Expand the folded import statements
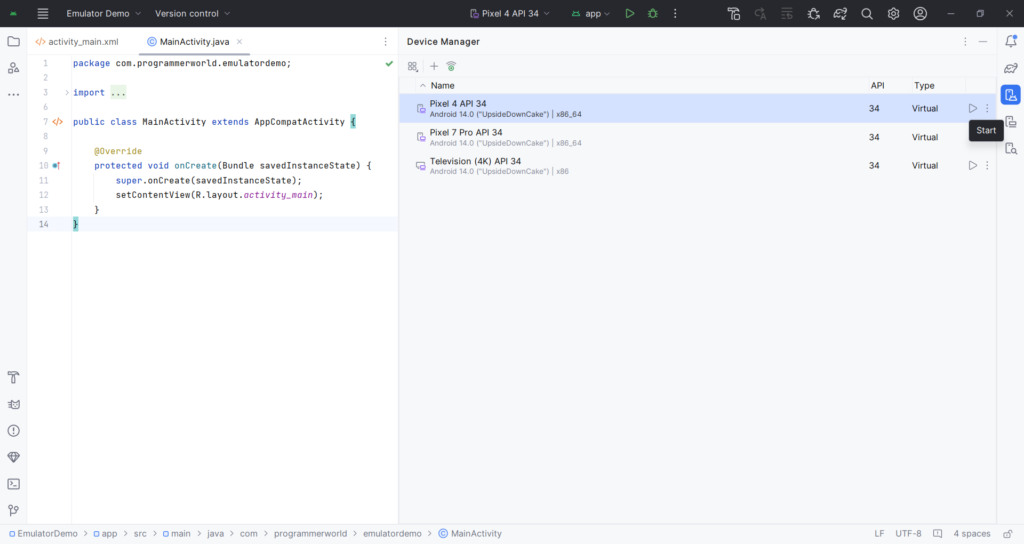The height and width of the screenshot is (544, 1024). click(x=67, y=93)
